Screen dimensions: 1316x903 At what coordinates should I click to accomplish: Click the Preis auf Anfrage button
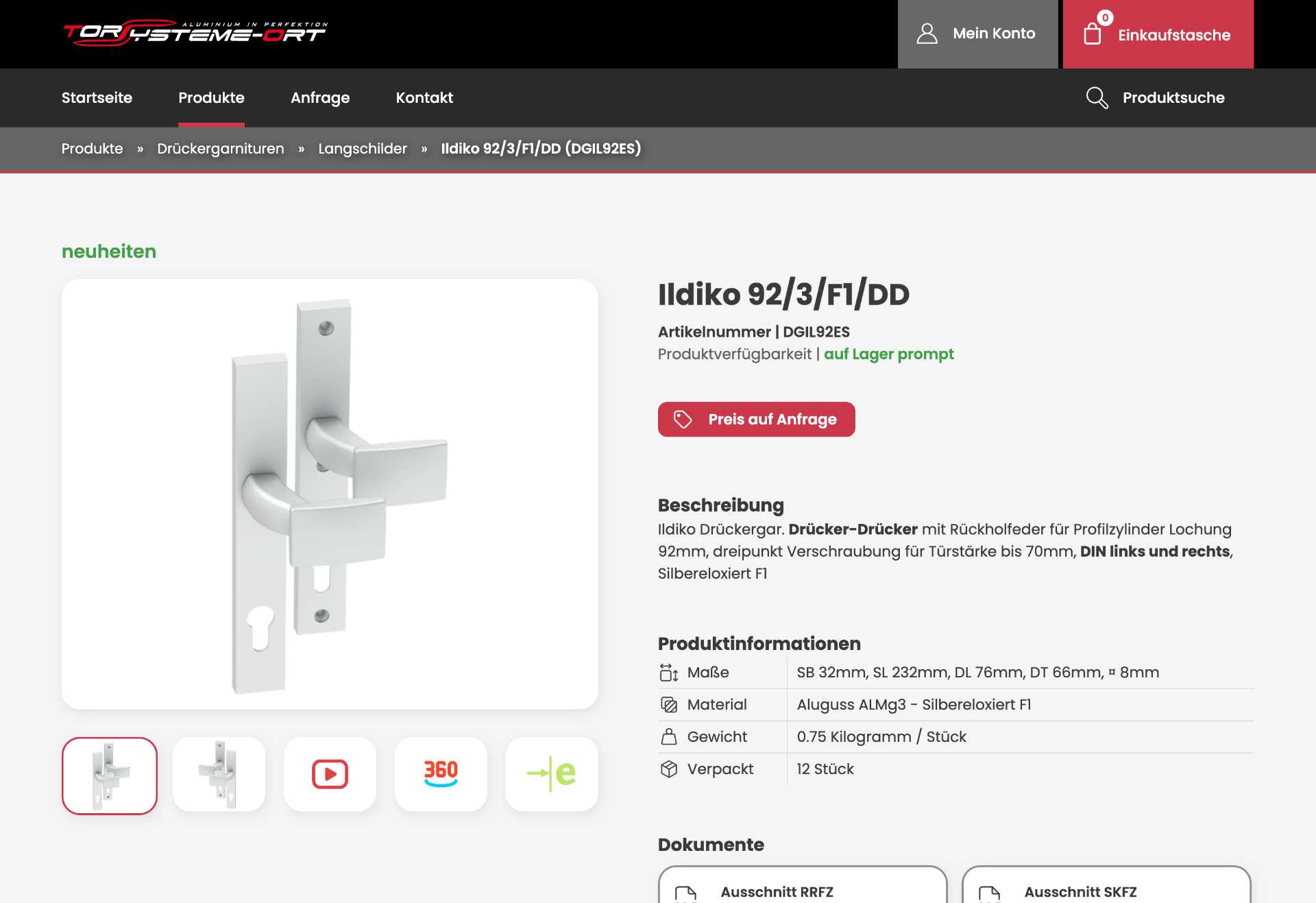757,419
